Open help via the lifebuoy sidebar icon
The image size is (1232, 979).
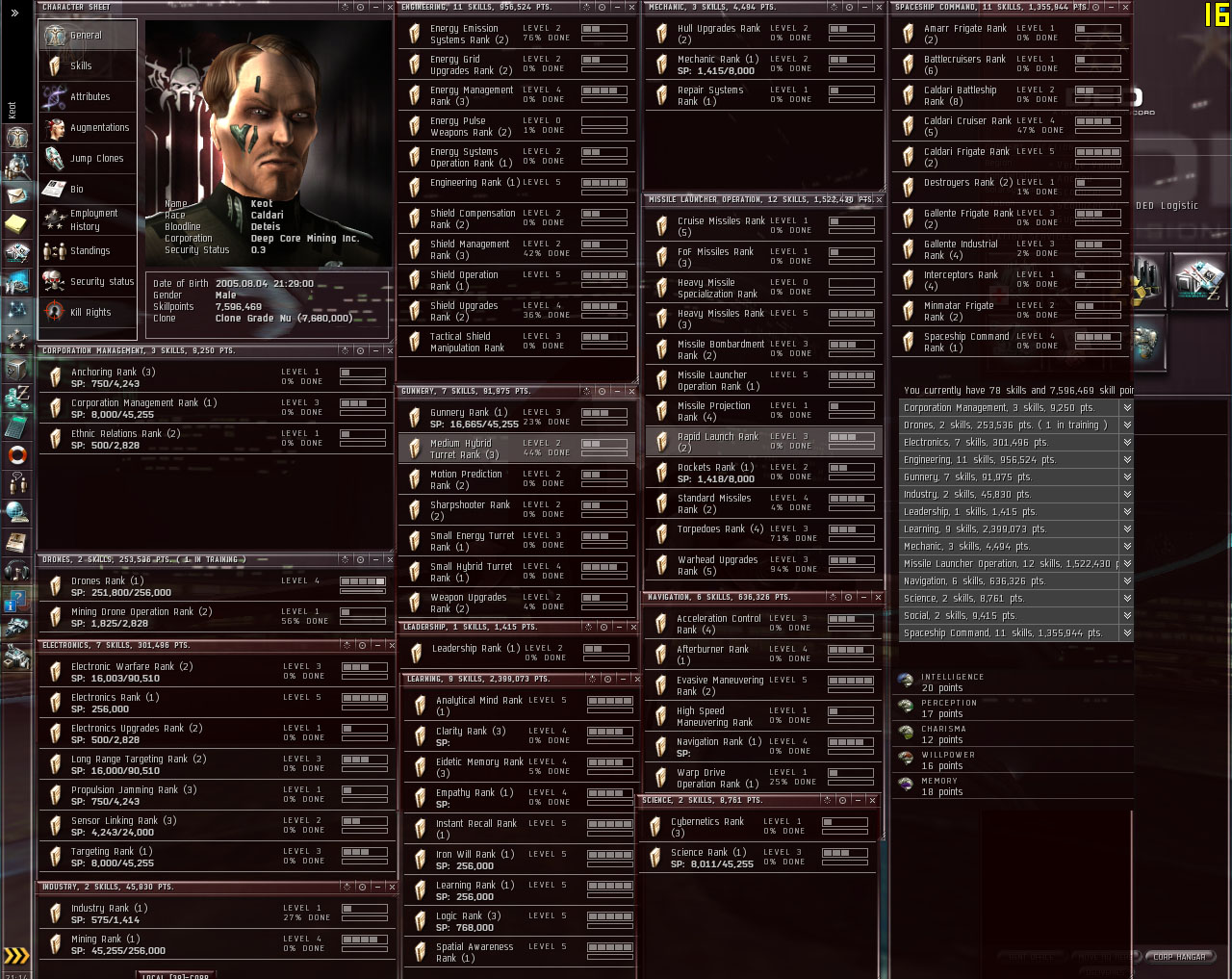(x=16, y=454)
